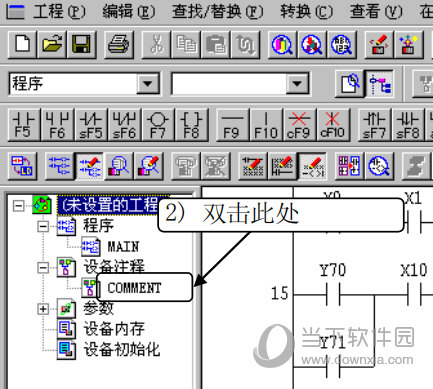The width and height of the screenshot is (433, 389).
Task: Insert parallel closed contact sF6
Action: point(124,125)
